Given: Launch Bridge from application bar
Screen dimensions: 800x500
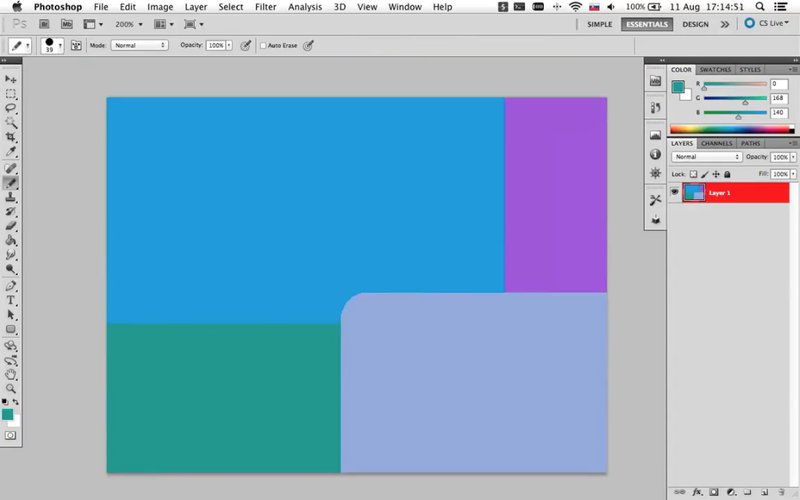Looking at the screenshot, I should tap(44, 24).
